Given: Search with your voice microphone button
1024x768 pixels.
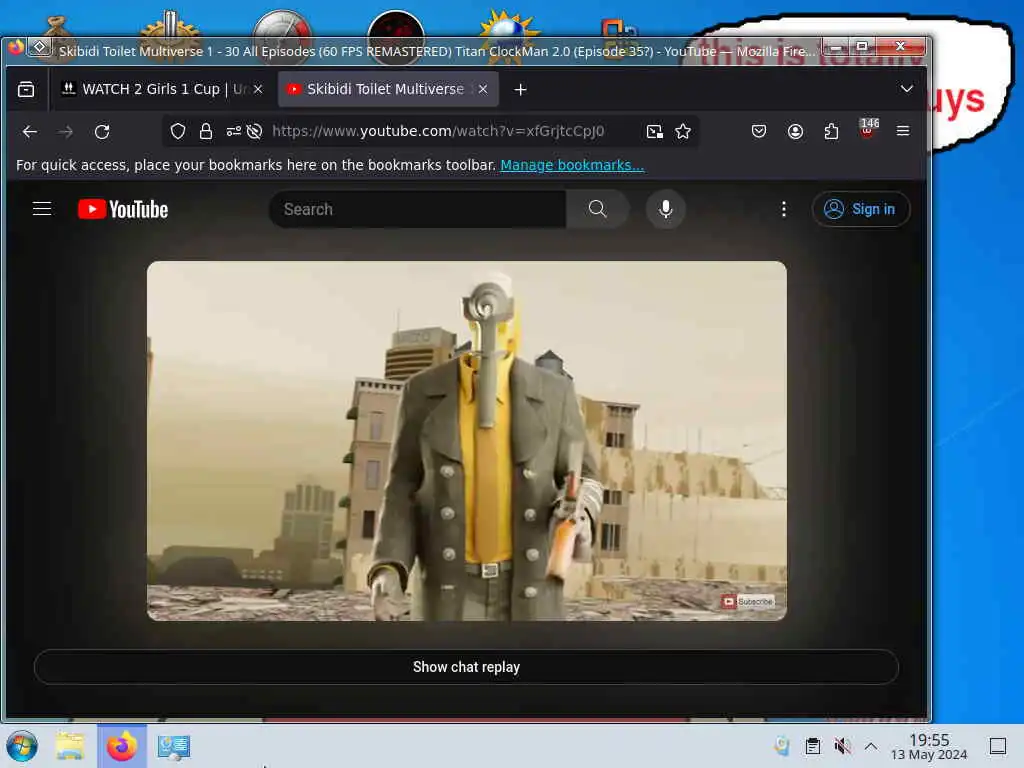Looking at the screenshot, I should point(665,209).
